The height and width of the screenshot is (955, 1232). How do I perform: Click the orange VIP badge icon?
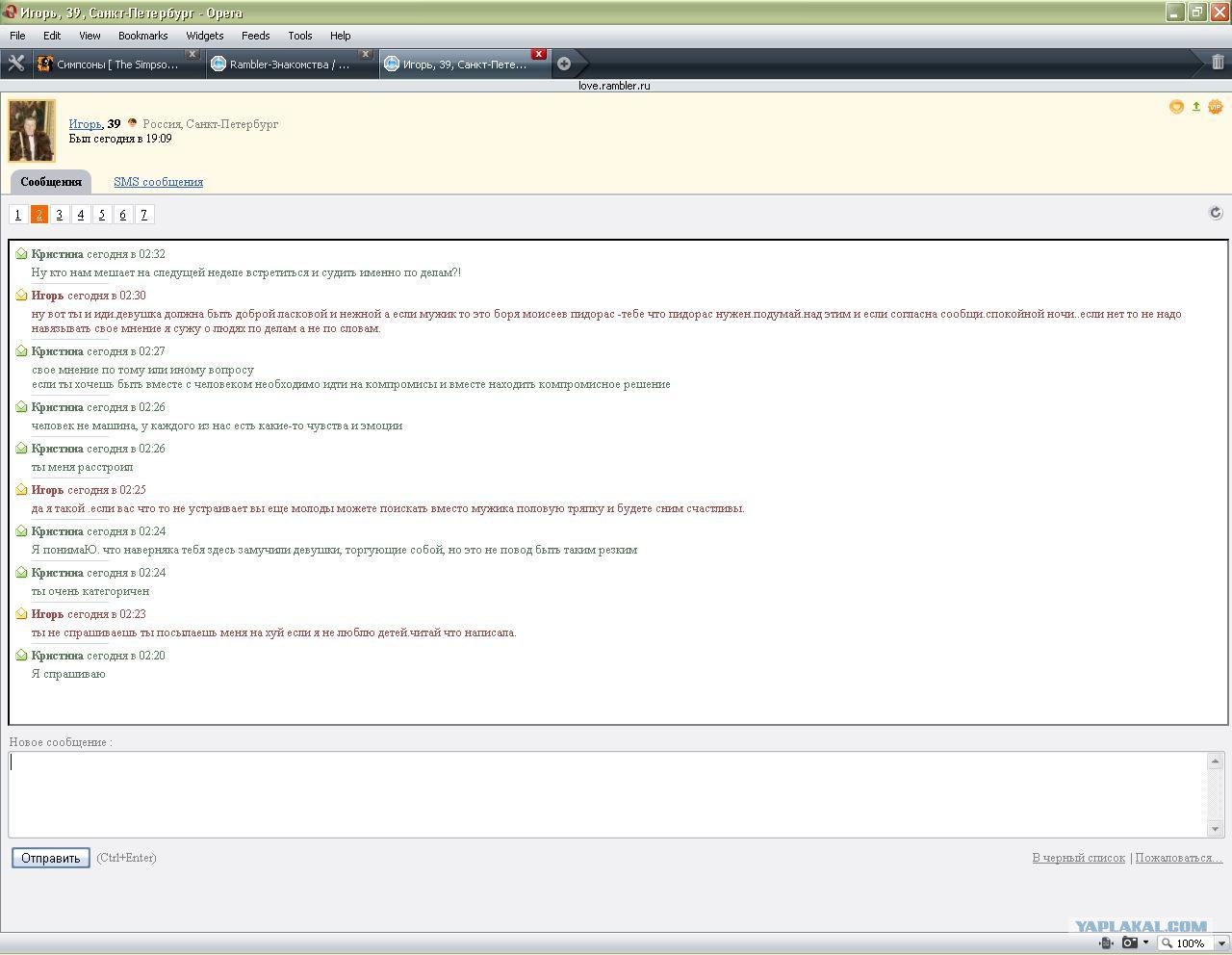click(1216, 107)
